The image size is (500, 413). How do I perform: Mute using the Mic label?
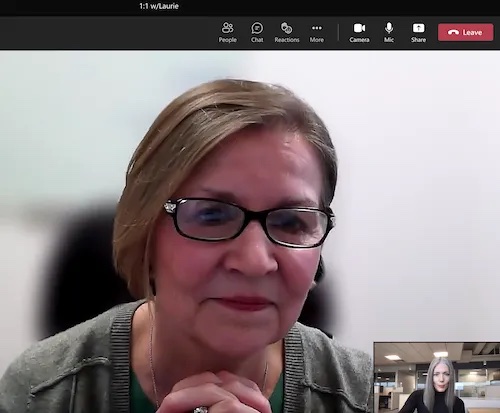pos(389,40)
